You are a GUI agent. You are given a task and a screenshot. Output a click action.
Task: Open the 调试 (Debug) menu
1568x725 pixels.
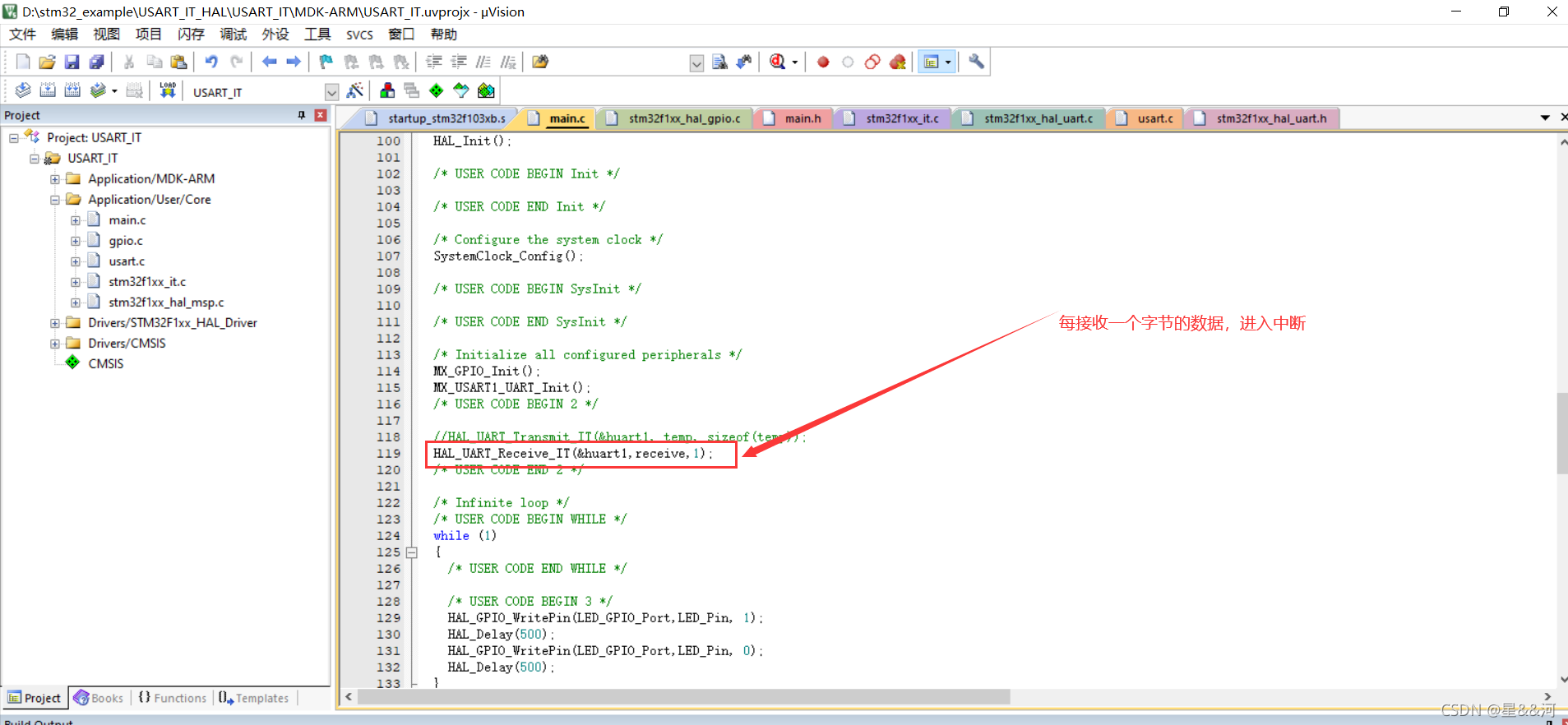coord(233,34)
